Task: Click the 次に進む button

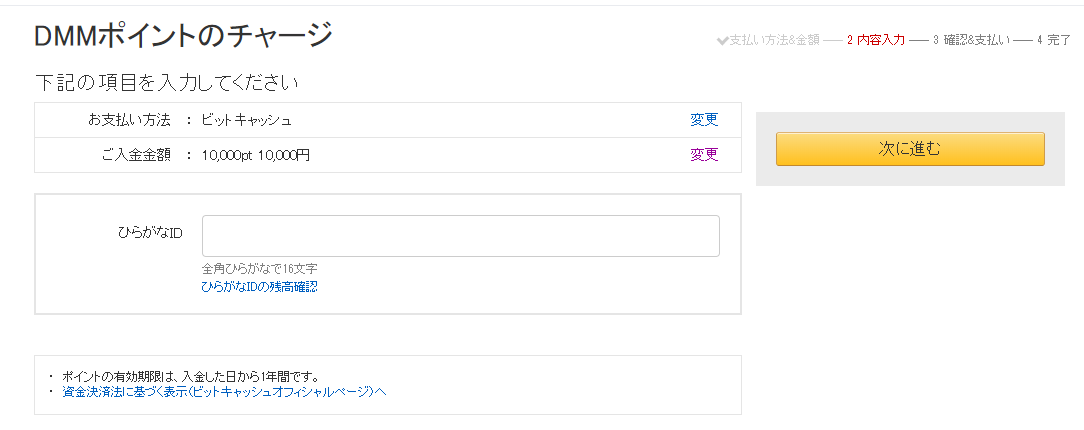Action: [910, 149]
